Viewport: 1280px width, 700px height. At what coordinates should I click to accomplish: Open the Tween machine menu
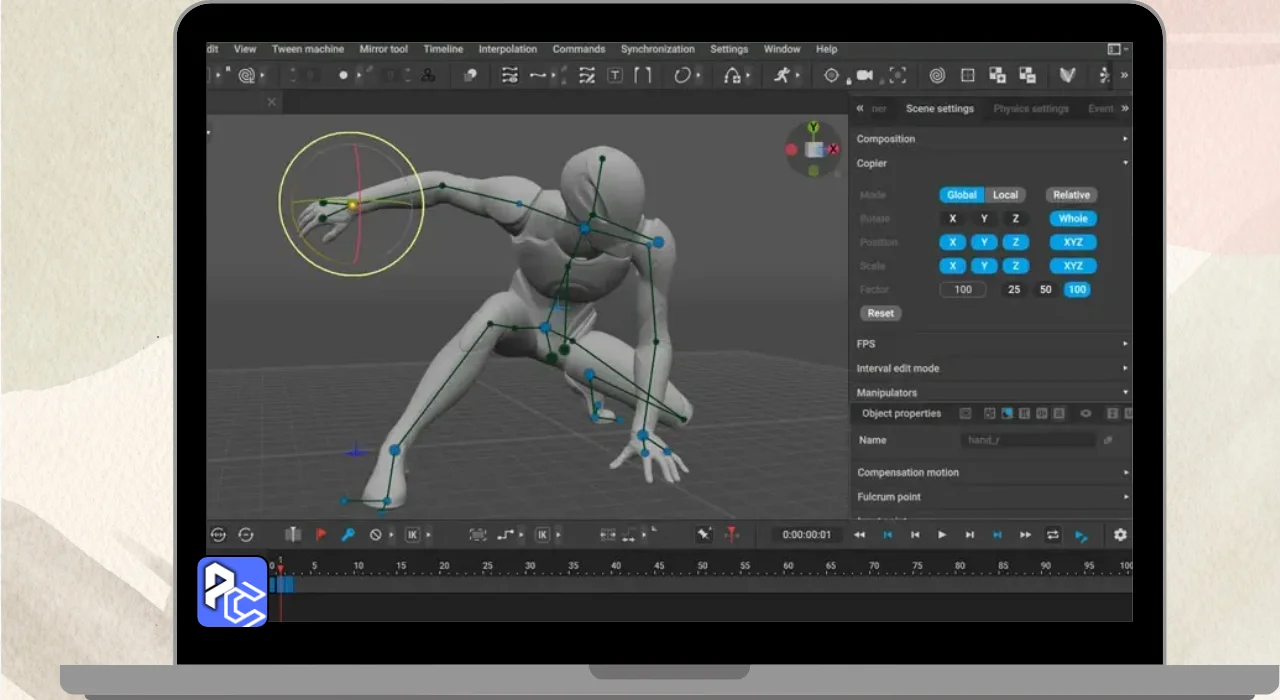pyautogui.click(x=307, y=49)
